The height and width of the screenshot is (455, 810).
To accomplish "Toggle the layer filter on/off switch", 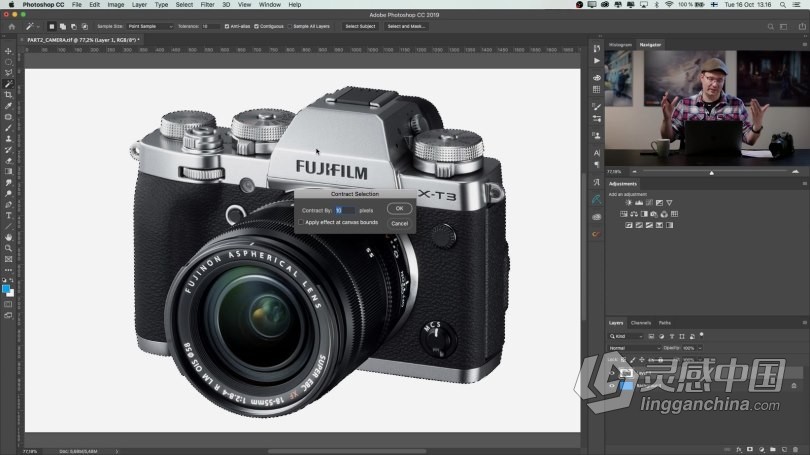I will point(702,336).
